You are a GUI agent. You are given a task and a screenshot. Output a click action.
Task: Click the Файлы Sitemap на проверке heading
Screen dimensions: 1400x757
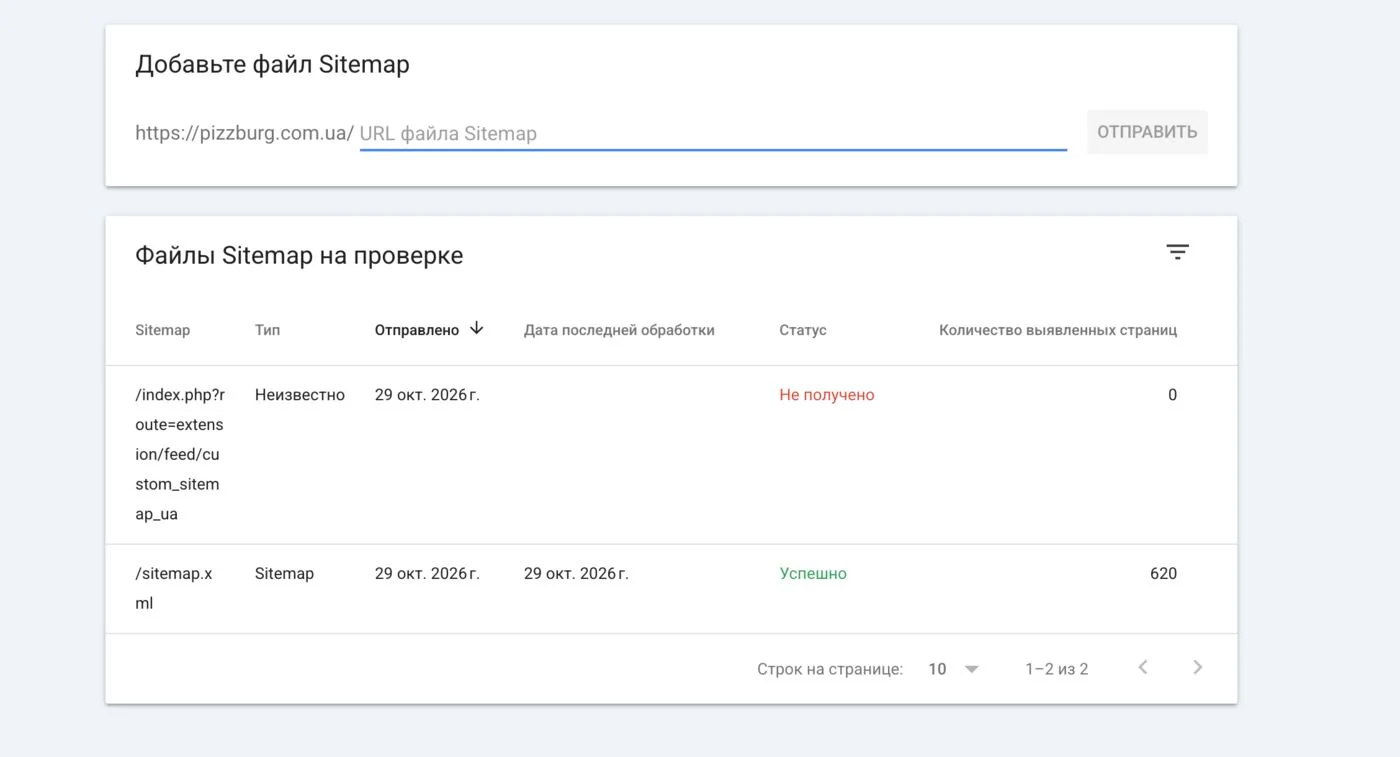tap(299, 256)
